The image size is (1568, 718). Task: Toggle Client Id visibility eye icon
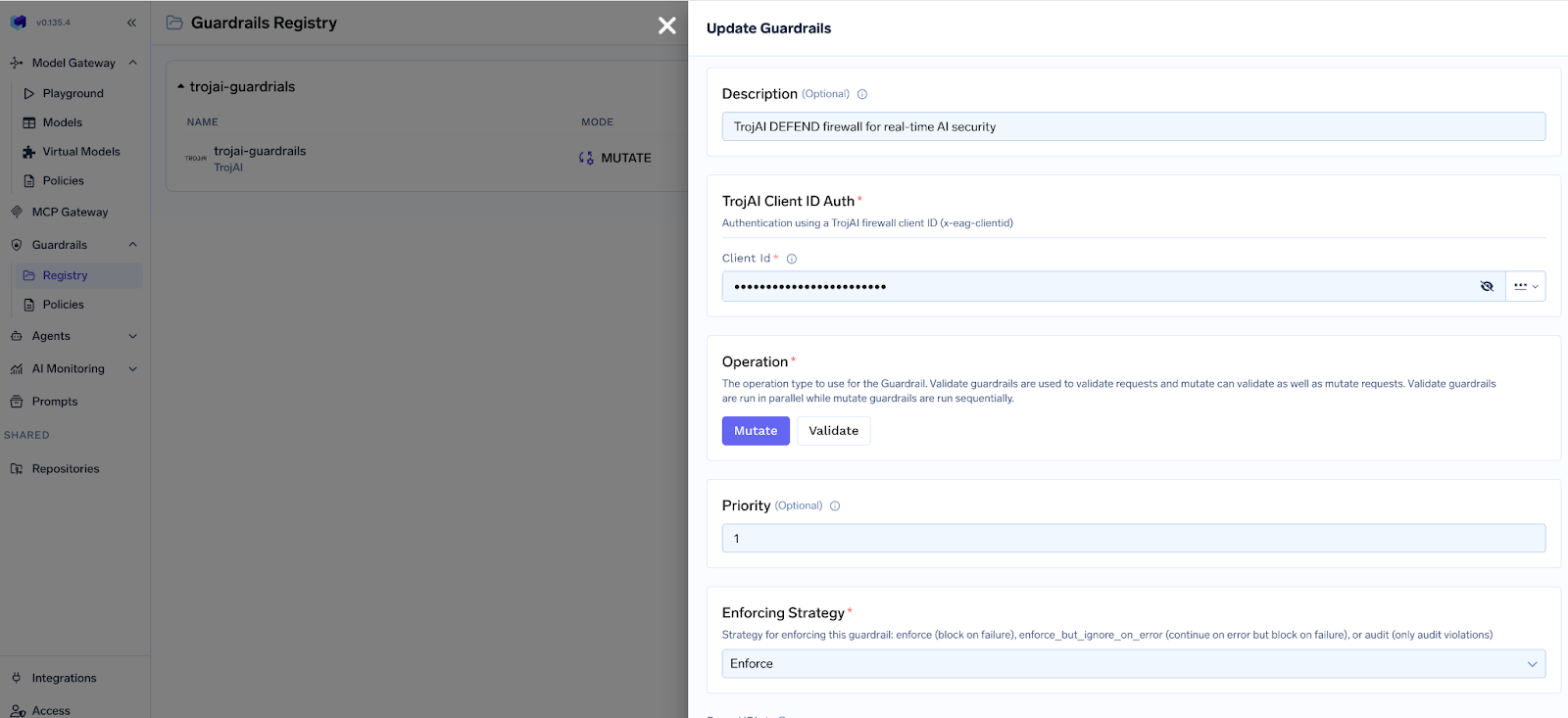pos(1487,286)
